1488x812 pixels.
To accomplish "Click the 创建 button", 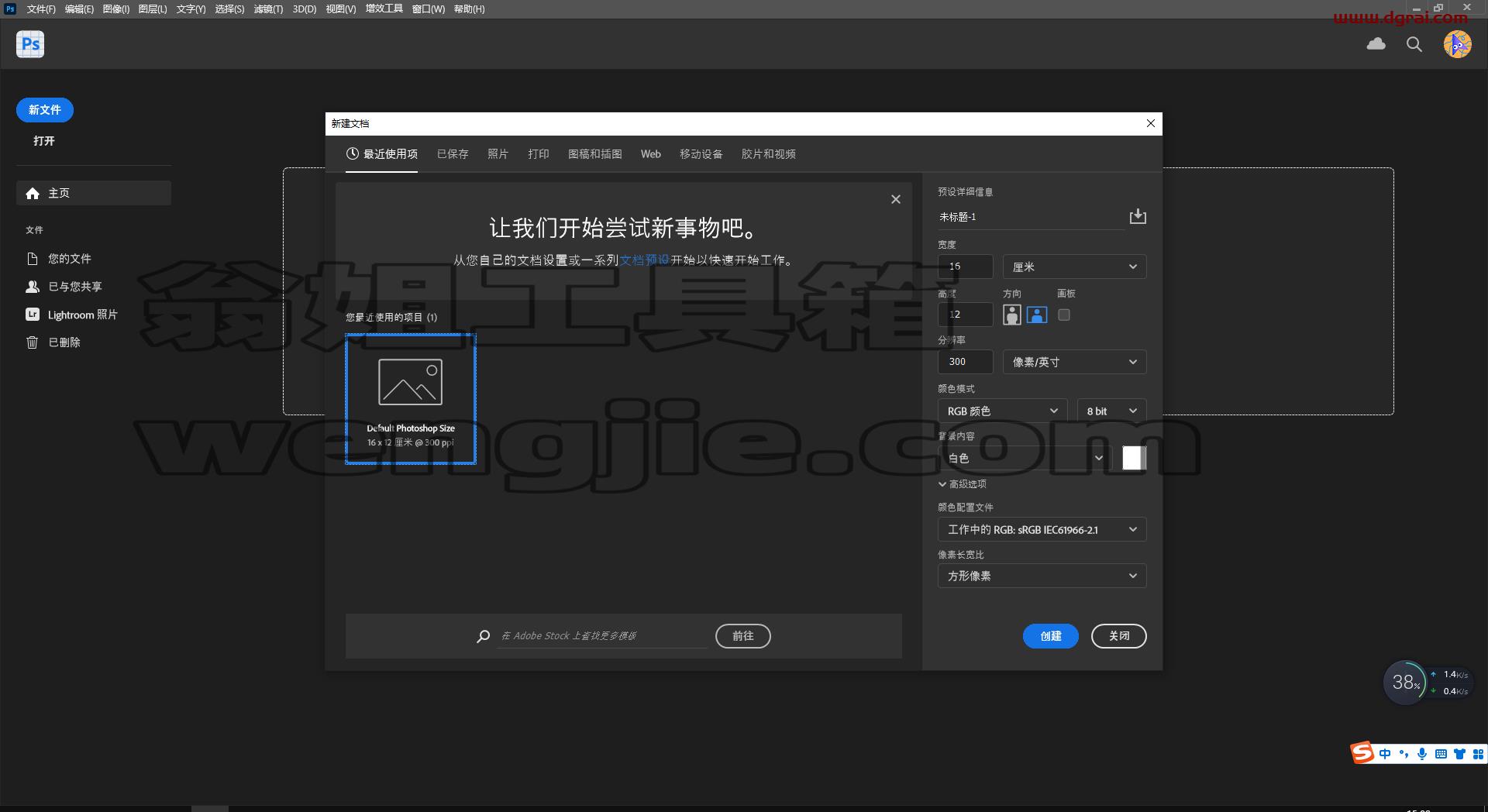I will tap(1050, 636).
